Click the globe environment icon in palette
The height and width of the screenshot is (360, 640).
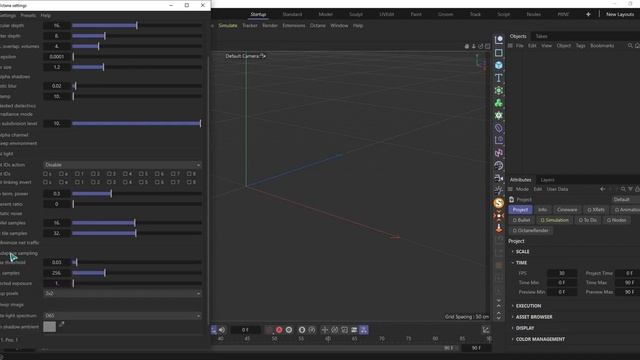[499, 166]
